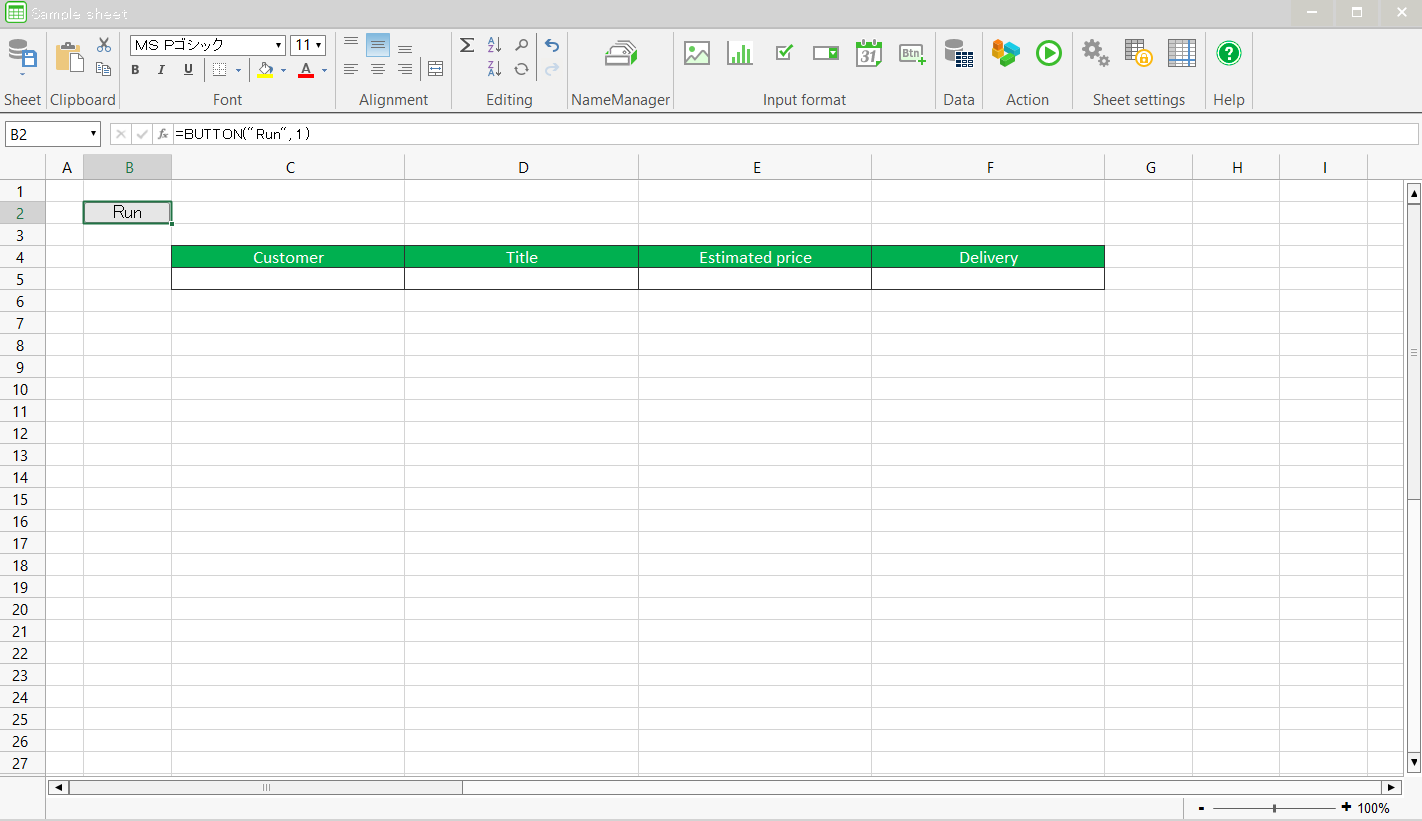Open Help with the question mark icon
Image resolution: width=1422 pixels, height=821 pixels.
[1229, 54]
